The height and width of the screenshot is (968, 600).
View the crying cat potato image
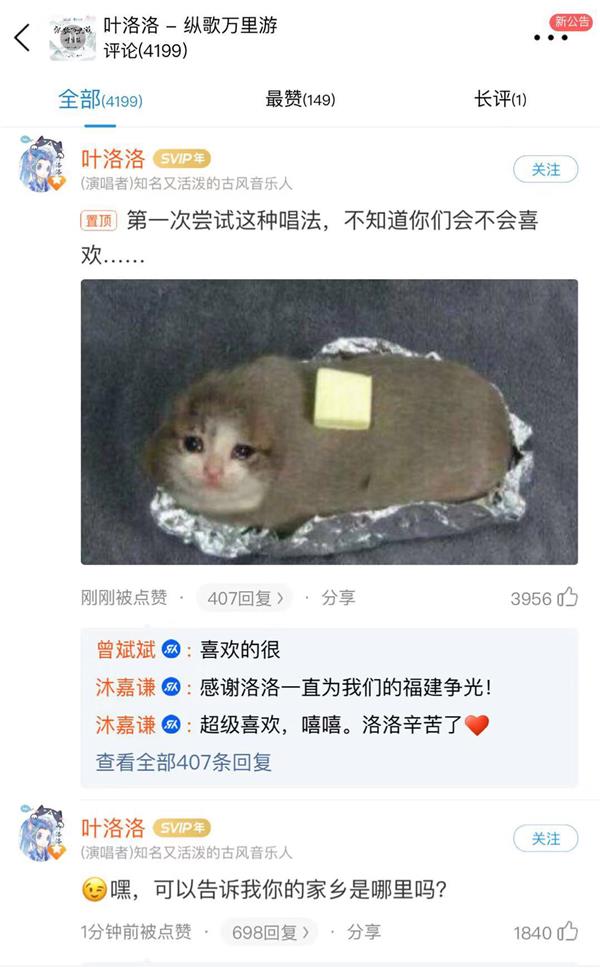pos(329,422)
